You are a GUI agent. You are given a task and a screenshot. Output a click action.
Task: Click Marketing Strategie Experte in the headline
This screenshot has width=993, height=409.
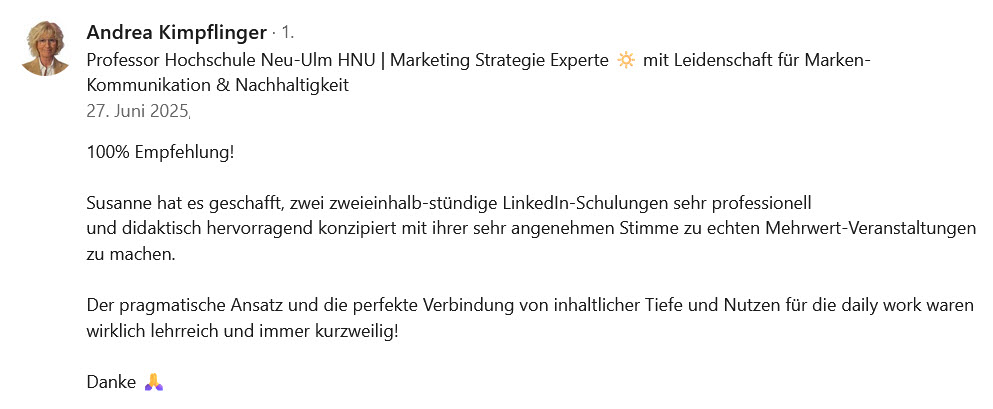pos(500,61)
